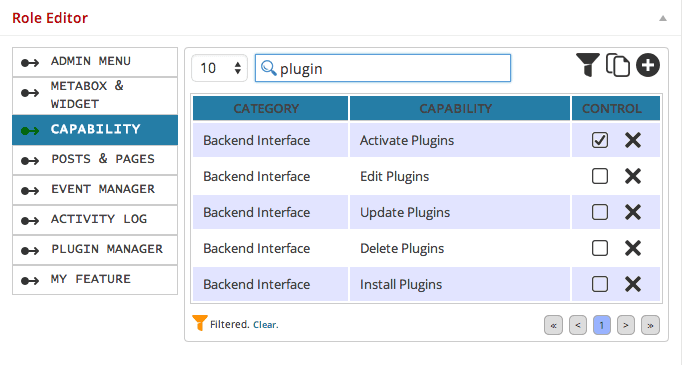The height and width of the screenshot is (365, 682).
Task: Select page 1 in pagination
Action: click(x=602, y=325)
